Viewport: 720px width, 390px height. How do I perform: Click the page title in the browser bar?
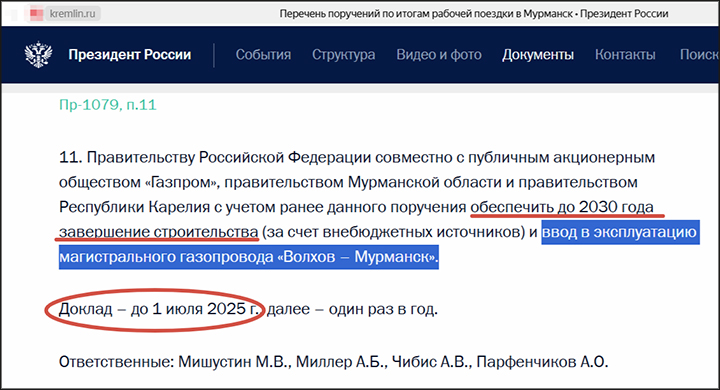tap(474, 14)
